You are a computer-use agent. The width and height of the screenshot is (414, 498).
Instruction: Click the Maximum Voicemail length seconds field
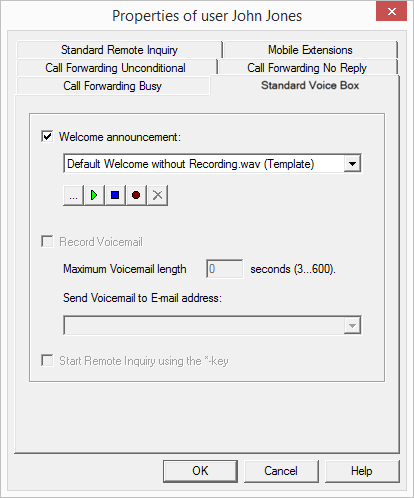(224, 269)
